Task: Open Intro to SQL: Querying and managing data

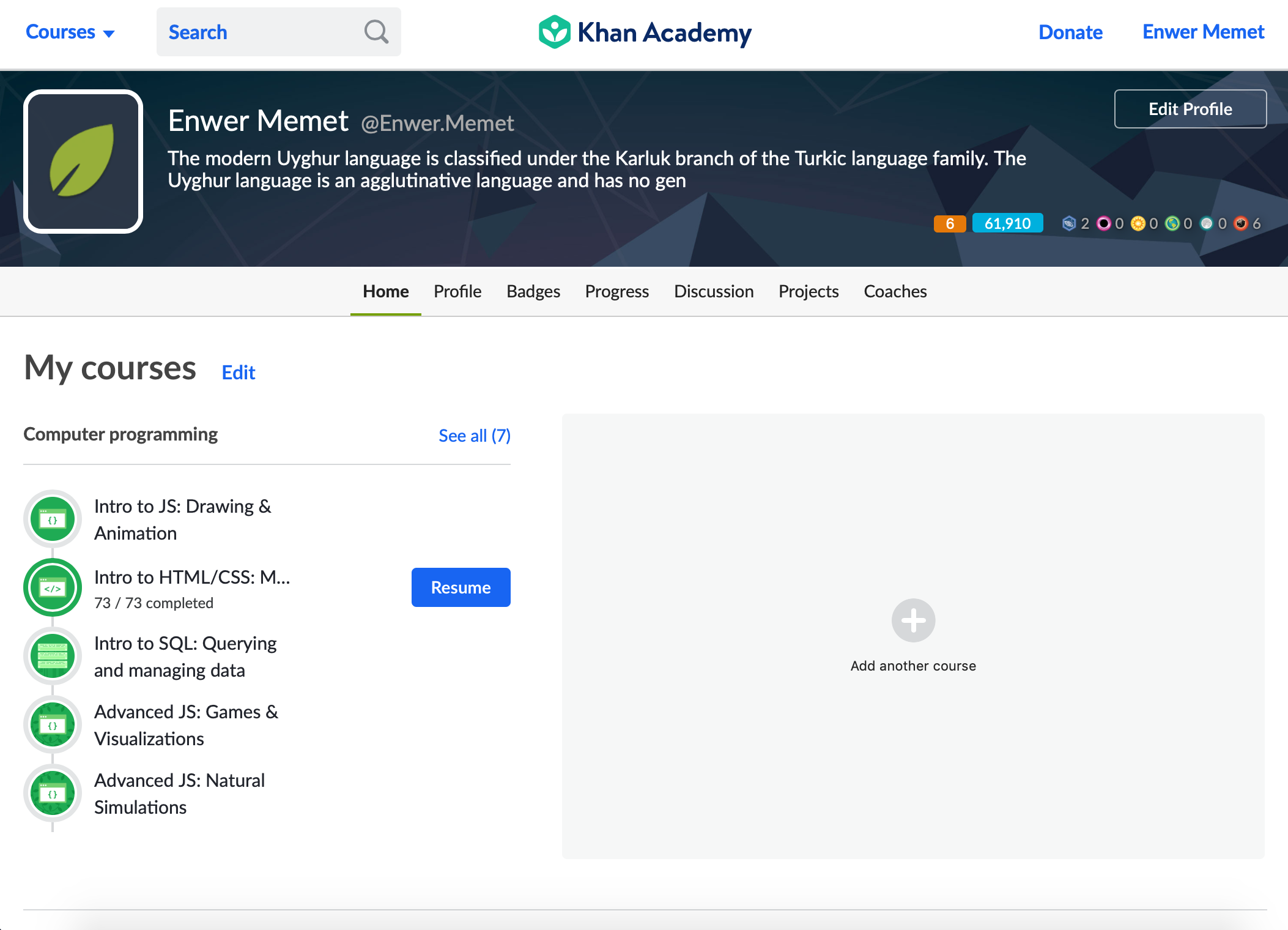Action: tap(185, 657)
